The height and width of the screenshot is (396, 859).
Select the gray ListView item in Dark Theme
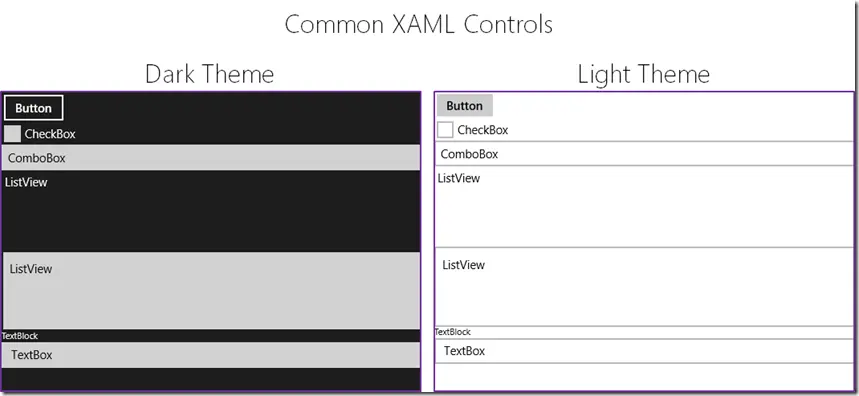pyautogui.click(x=211, y=290)
